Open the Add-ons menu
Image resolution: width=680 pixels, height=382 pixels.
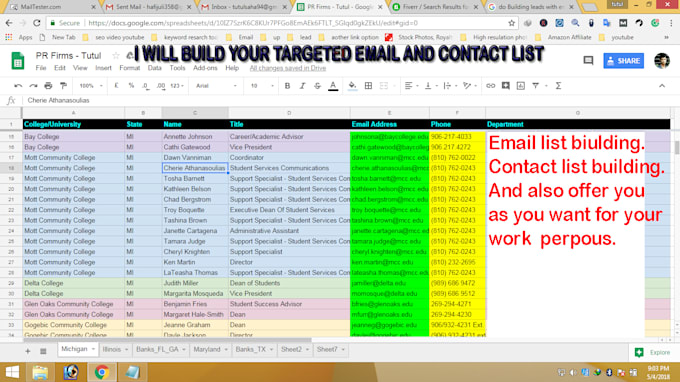[x=205, y=68]
